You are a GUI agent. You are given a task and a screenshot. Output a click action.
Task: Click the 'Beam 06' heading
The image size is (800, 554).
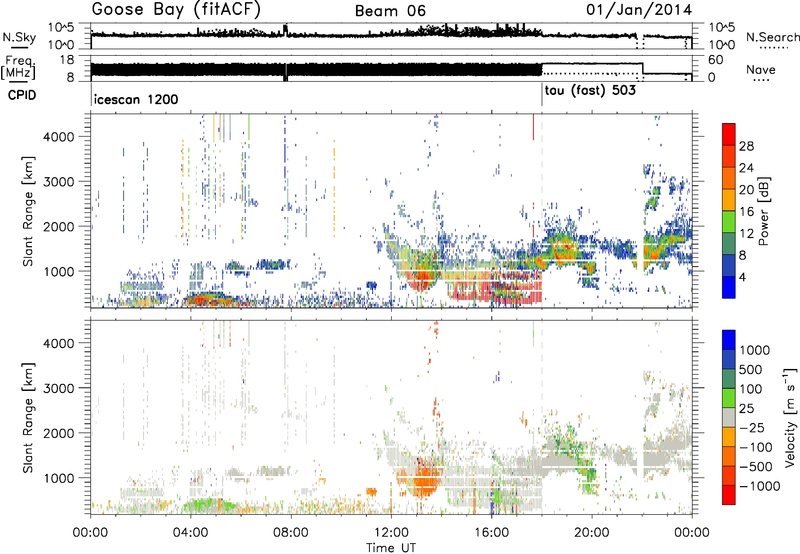pyautogui.click(x=390, y=11)
